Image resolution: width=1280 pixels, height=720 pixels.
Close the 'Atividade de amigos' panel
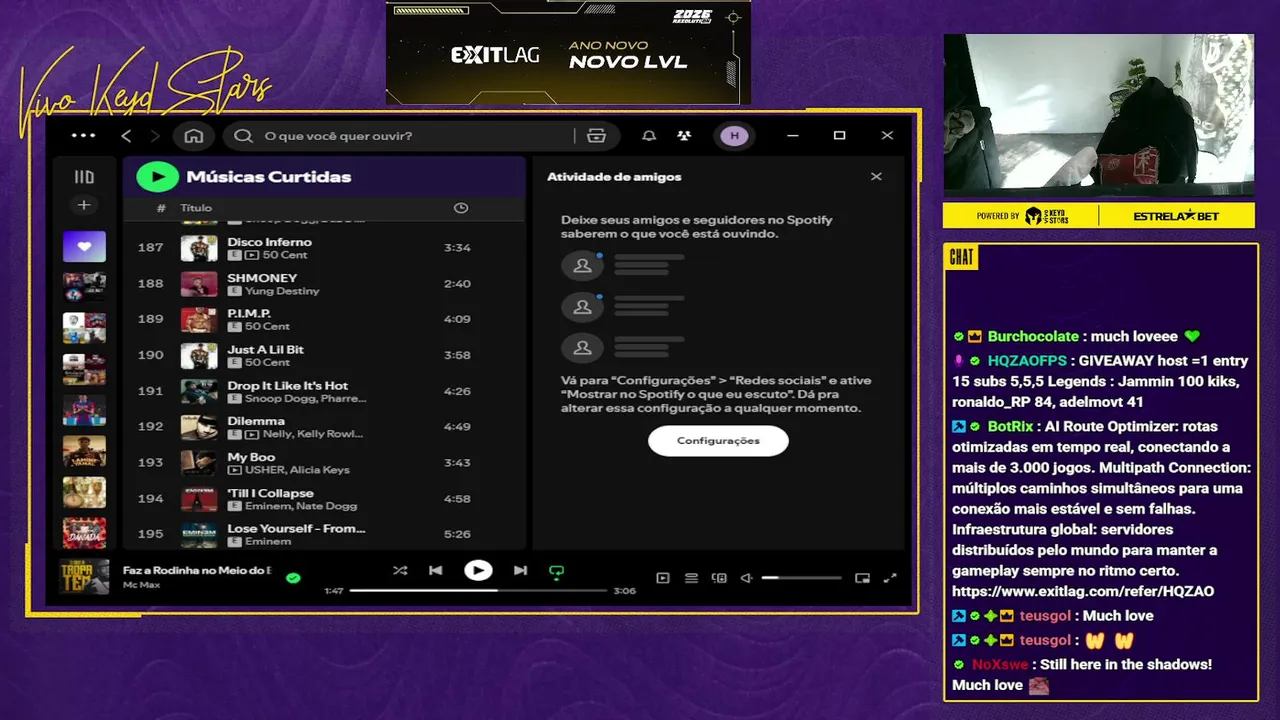(876, 176)
